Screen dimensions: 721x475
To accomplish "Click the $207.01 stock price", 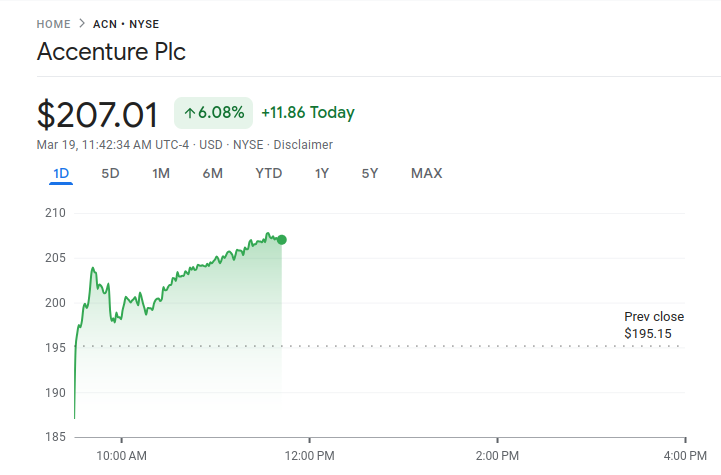I will pos(97,114).
